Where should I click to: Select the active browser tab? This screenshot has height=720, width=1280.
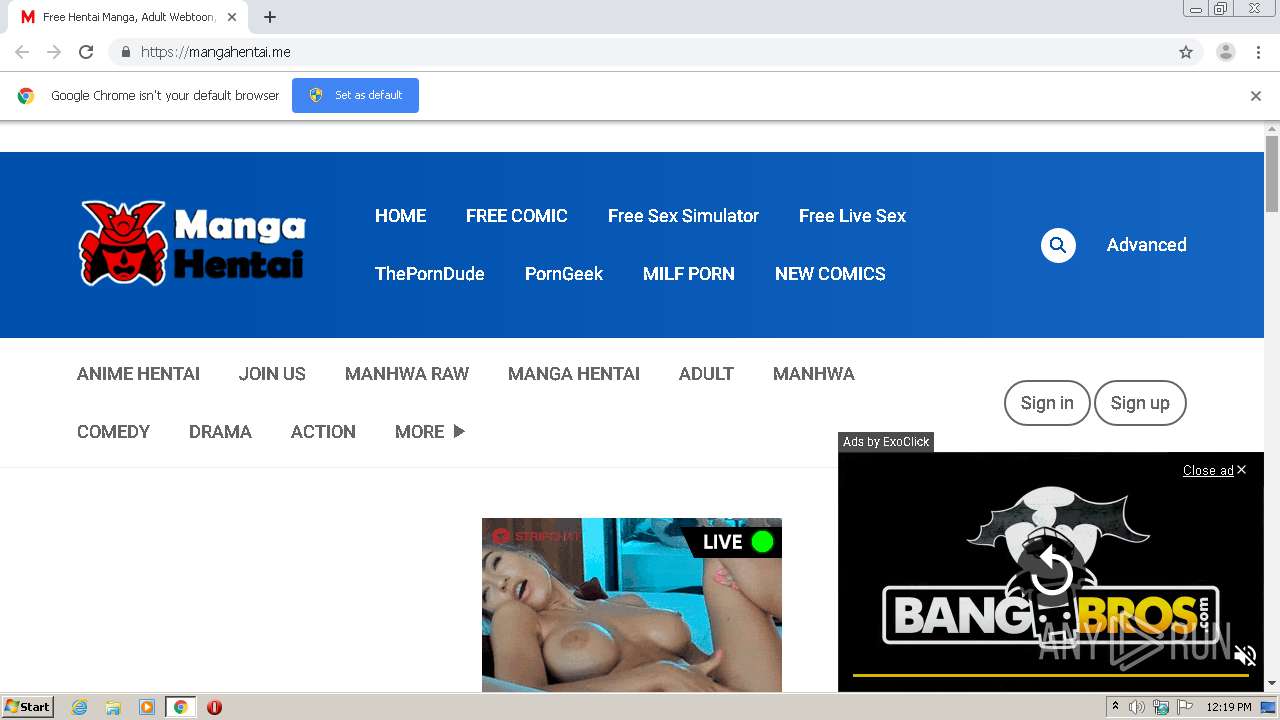pos(130,17)
